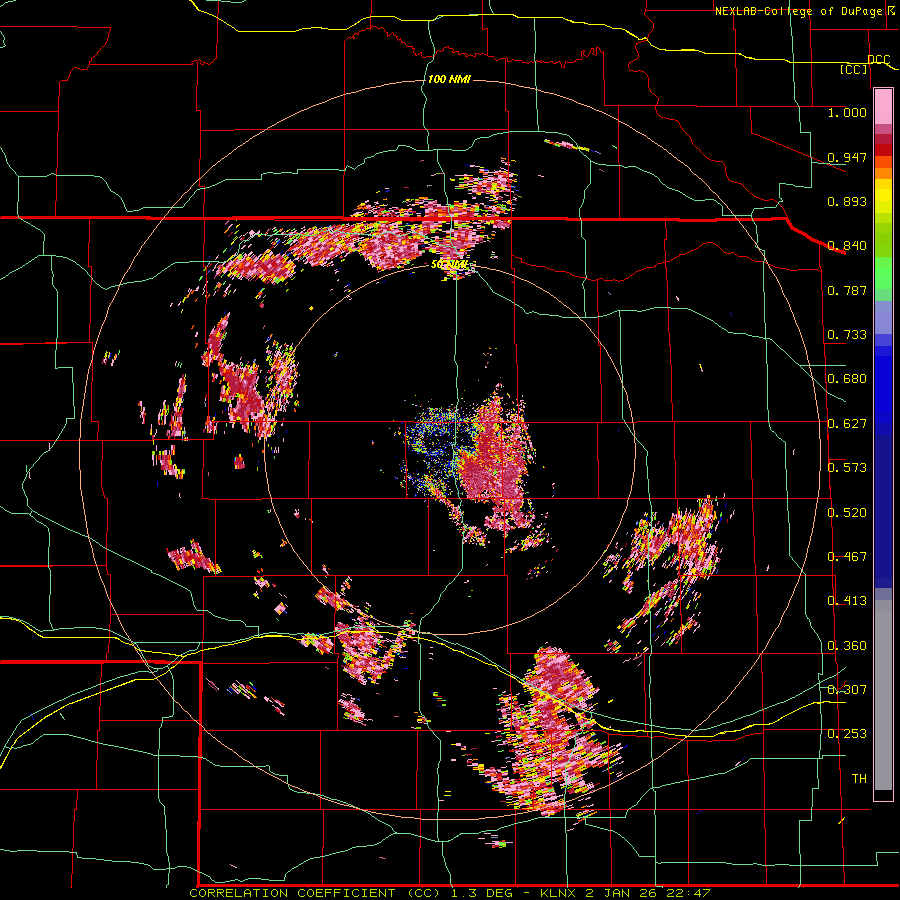
Task: Pick the bright green color bar segment
Action: click(x=883, y=273)
